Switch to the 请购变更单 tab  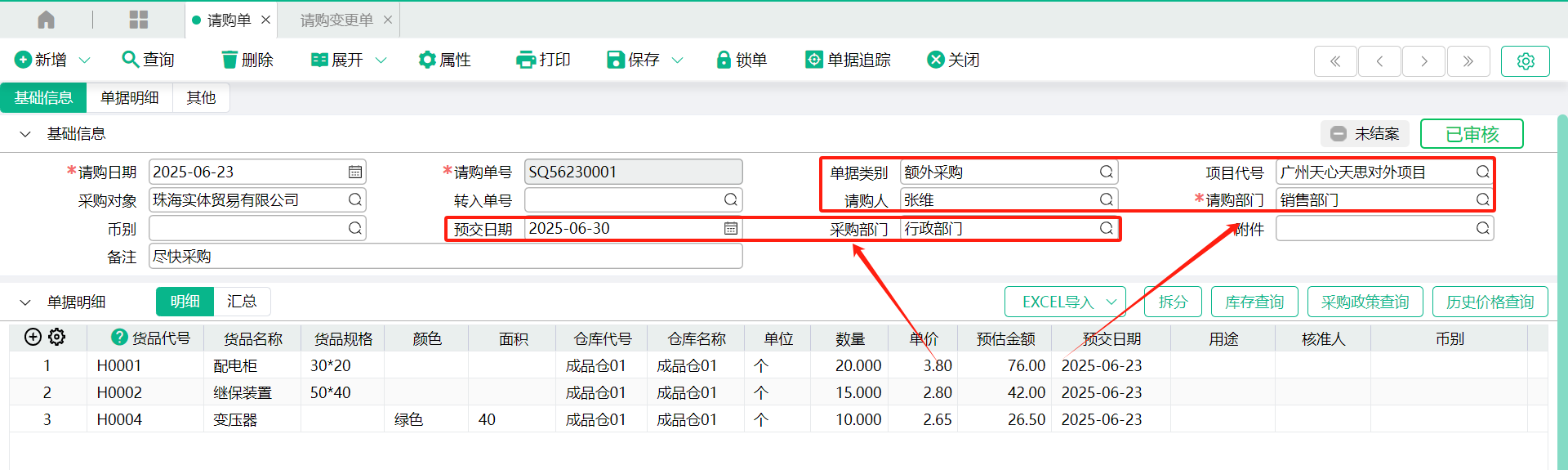pyautogui.click(x=336, y=20)
